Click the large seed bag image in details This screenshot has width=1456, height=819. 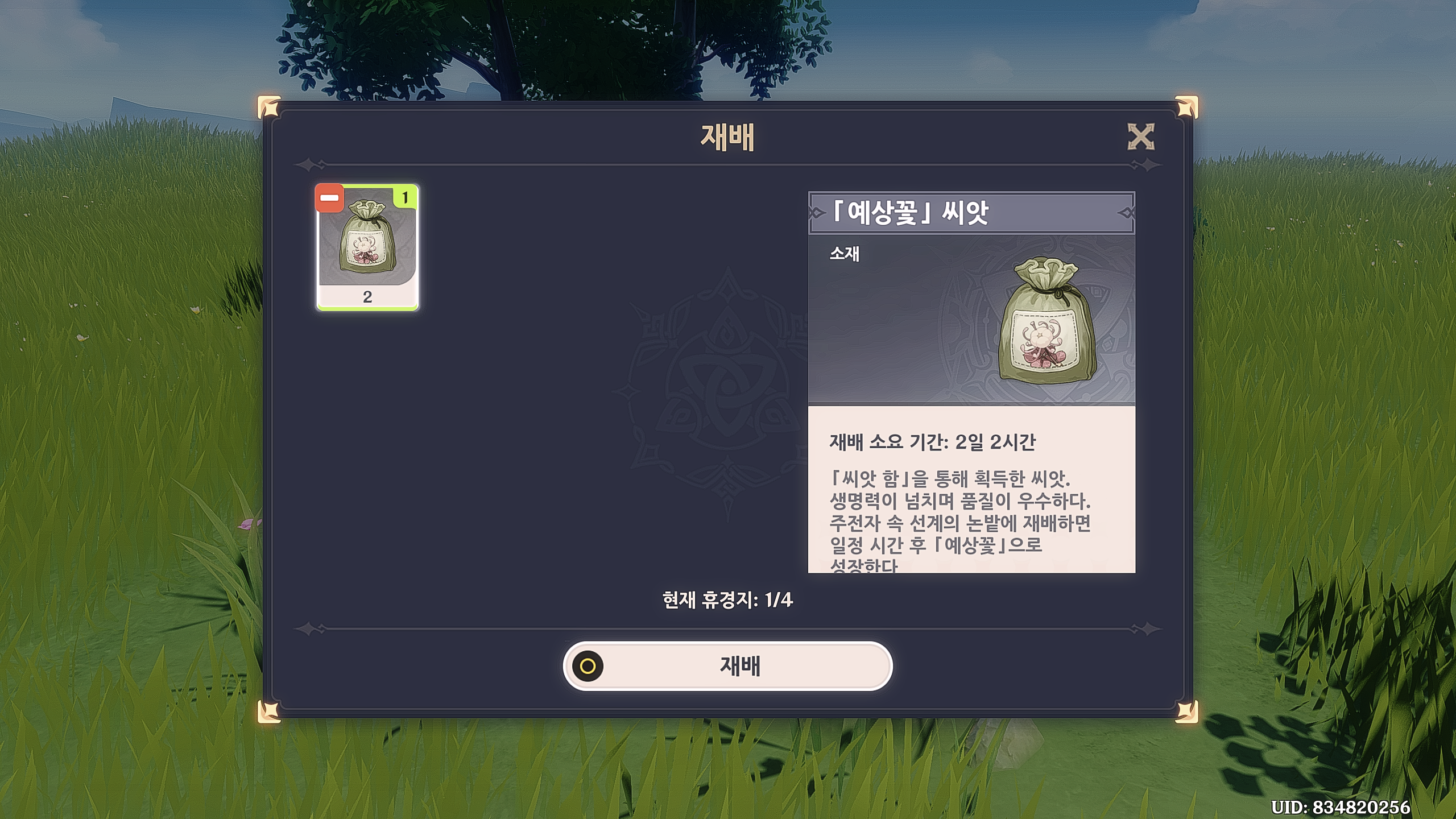1047,320
